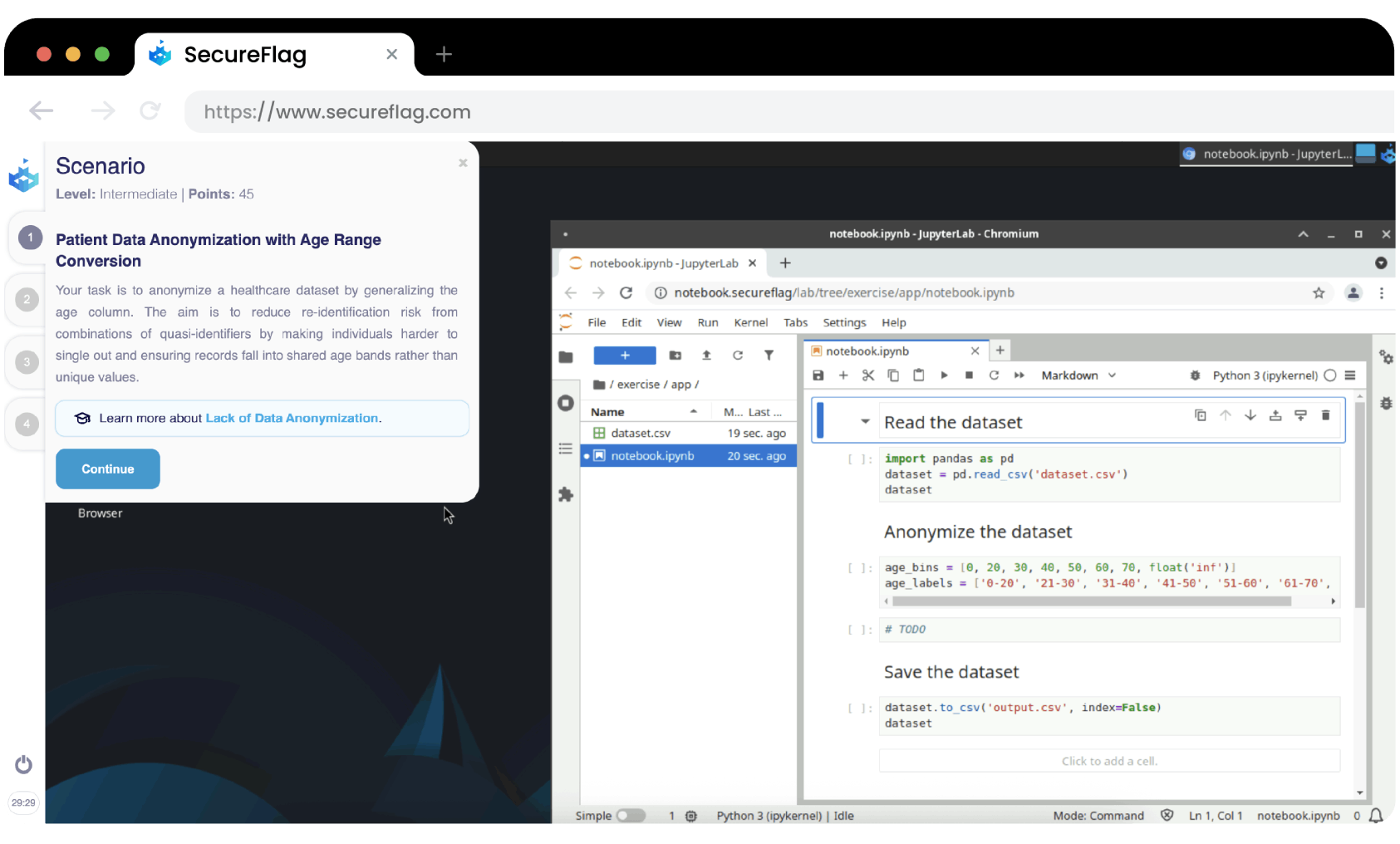
Task: Close the notebook.ipynb JupyterLab document tab
Action: (x=975, y=351)
